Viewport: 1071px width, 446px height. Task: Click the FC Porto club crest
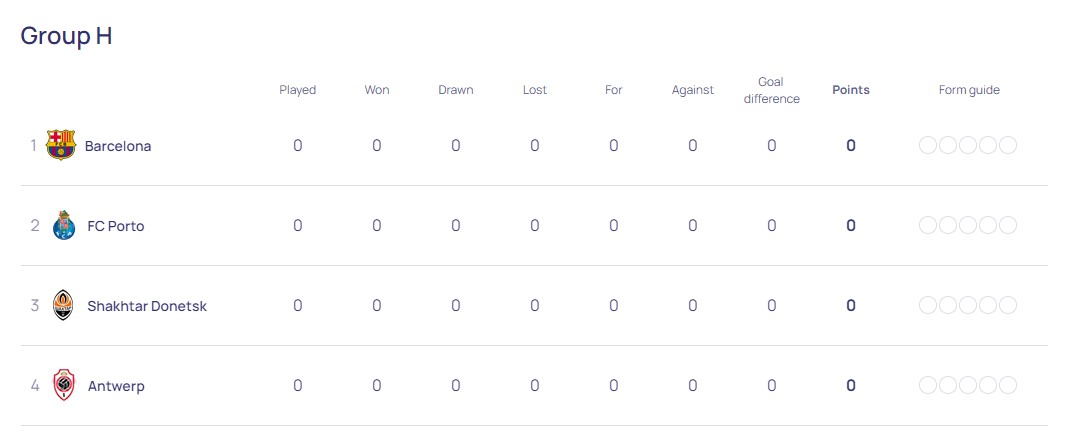(x=63, y=225)
